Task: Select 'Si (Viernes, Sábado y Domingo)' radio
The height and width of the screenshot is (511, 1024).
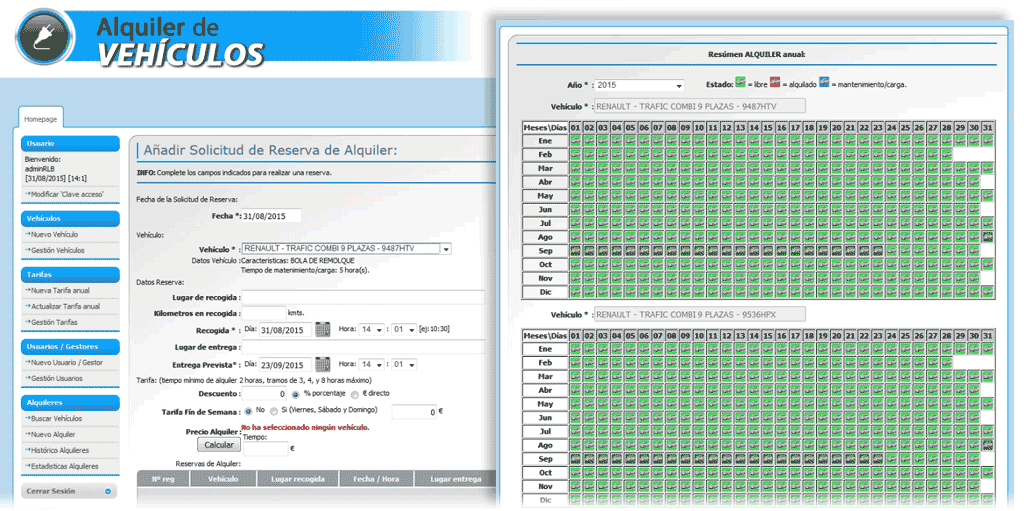Action: 274,412
